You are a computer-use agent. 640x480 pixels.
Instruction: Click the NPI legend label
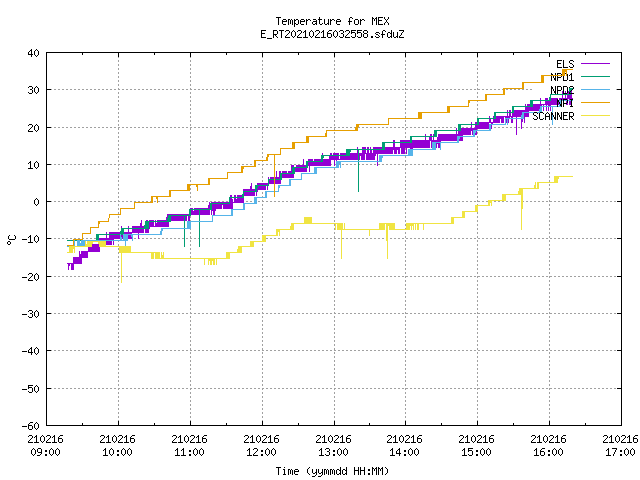click(x=565, y=103)
